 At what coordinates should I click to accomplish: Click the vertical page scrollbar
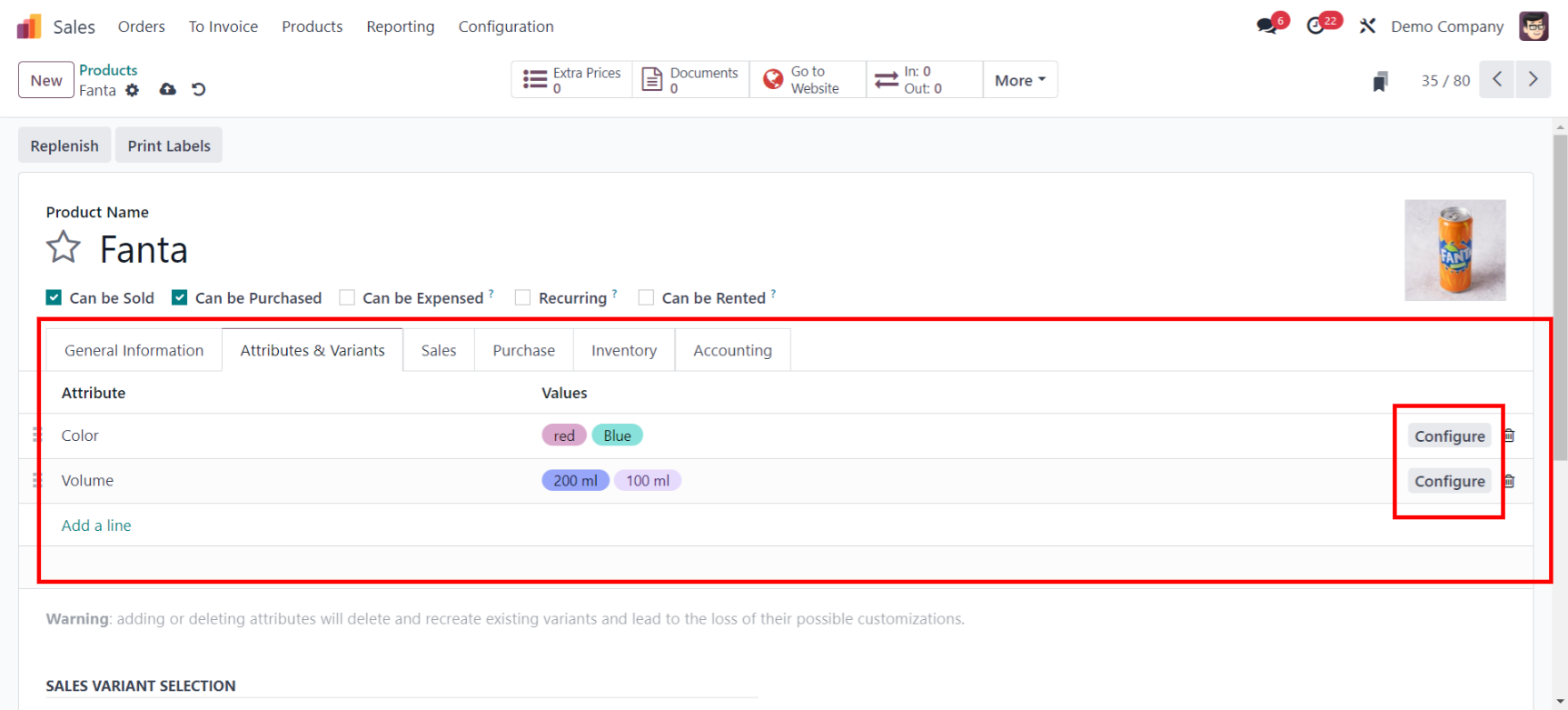pos(1560,299)
